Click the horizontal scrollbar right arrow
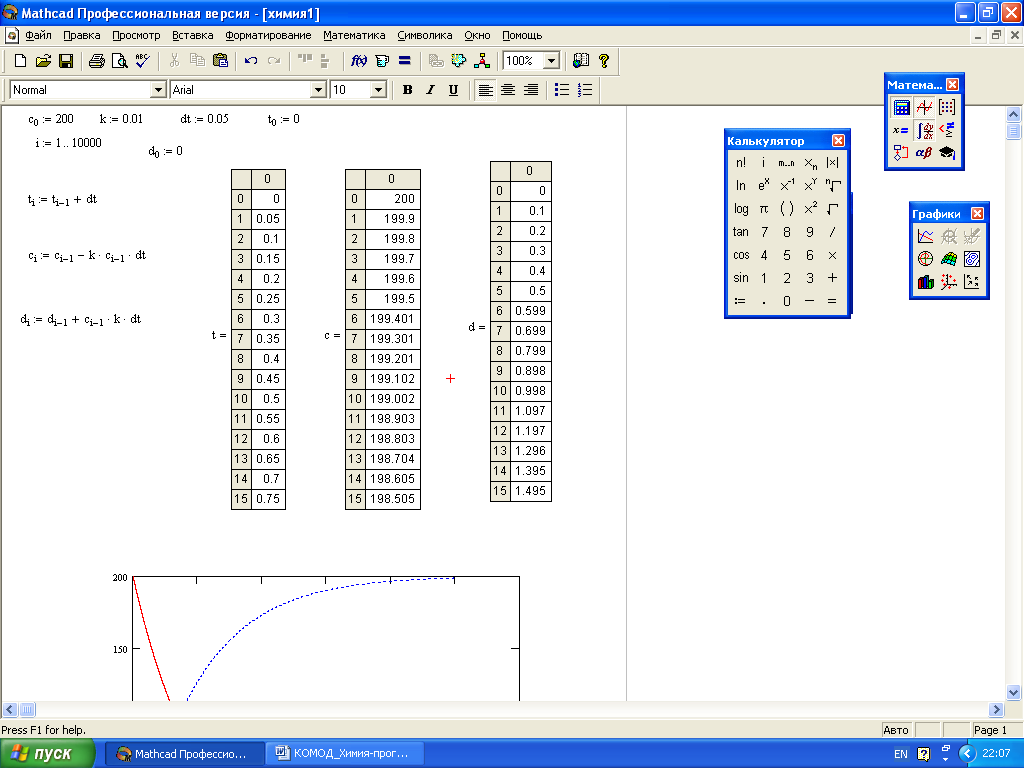Viewport: 1024px width, 768px height. (x=996, y=710)
